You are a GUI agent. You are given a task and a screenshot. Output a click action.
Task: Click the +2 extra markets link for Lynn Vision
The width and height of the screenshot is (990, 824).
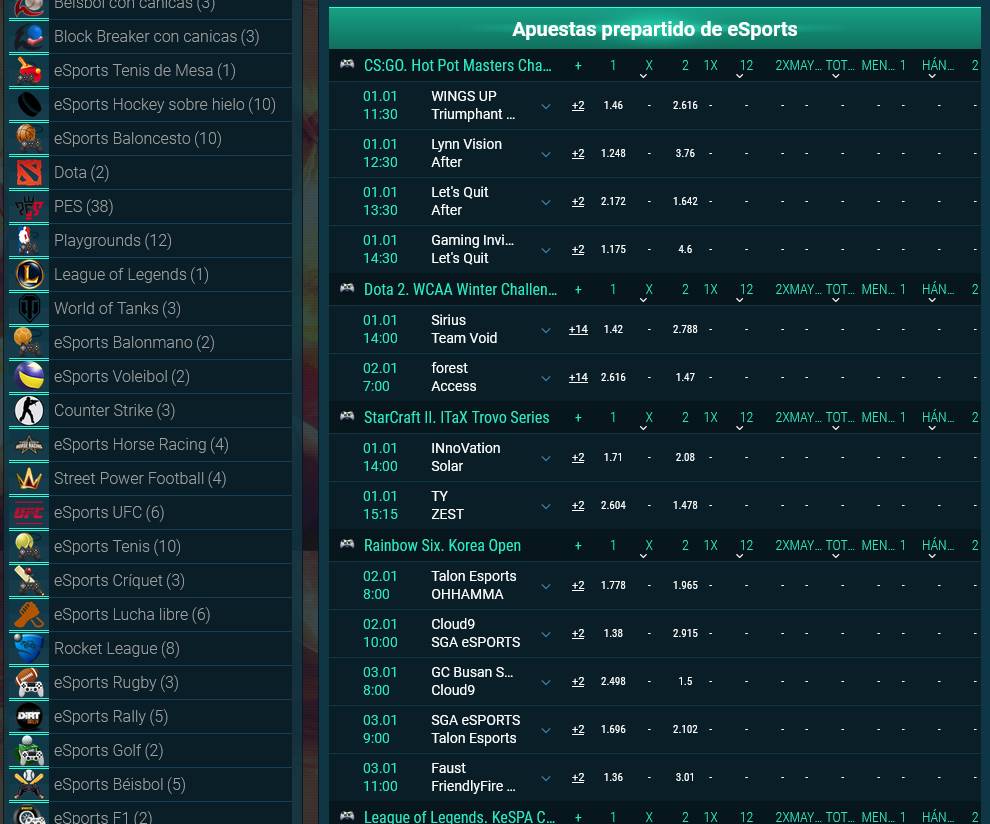pos(578,153)
